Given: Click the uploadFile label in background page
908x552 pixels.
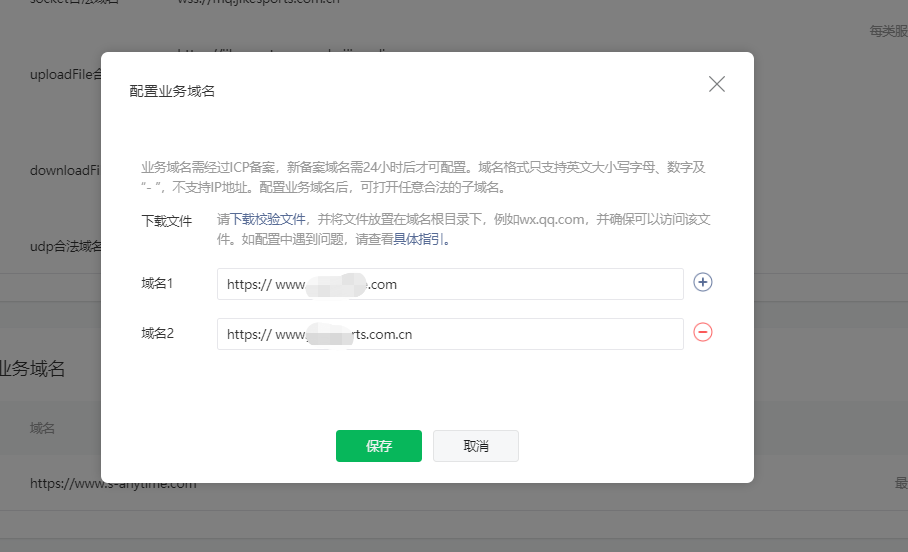Looking at the screenshot, I should (x=65, y=75).
